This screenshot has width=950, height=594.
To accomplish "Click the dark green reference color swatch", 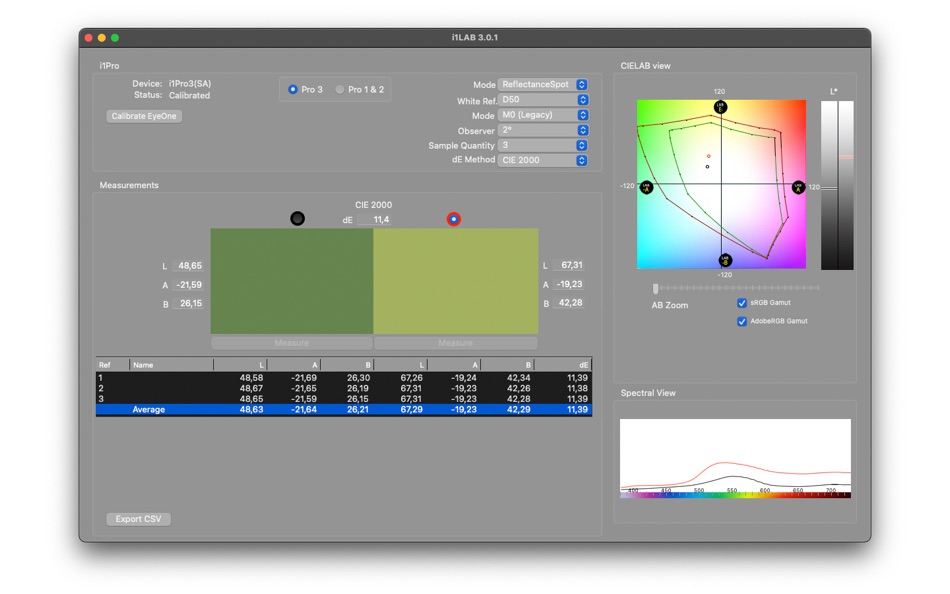I will [x=291, y=281].
